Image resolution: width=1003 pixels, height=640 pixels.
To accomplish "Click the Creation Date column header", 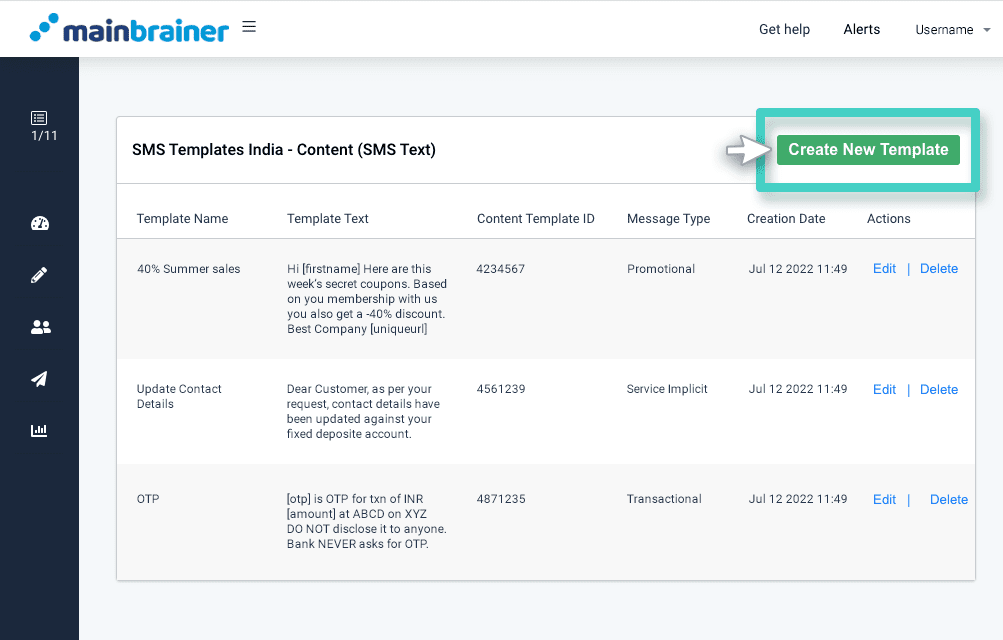I will [x=786, y=219].
